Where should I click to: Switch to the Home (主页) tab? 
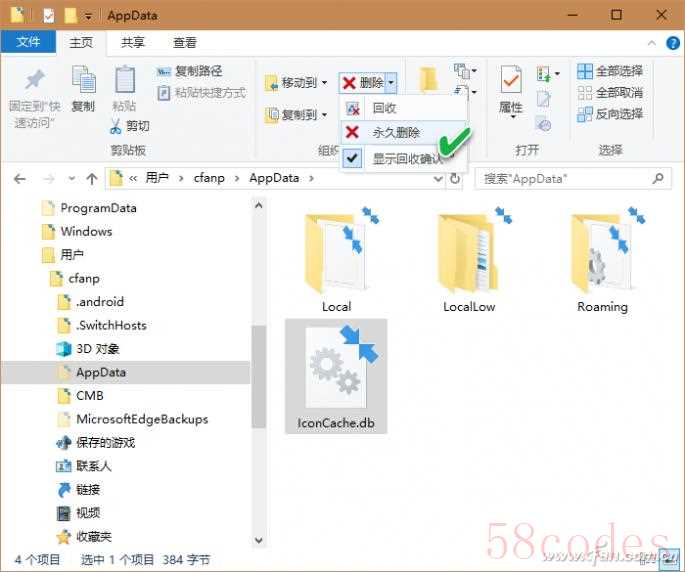click(x=81, y=42)
